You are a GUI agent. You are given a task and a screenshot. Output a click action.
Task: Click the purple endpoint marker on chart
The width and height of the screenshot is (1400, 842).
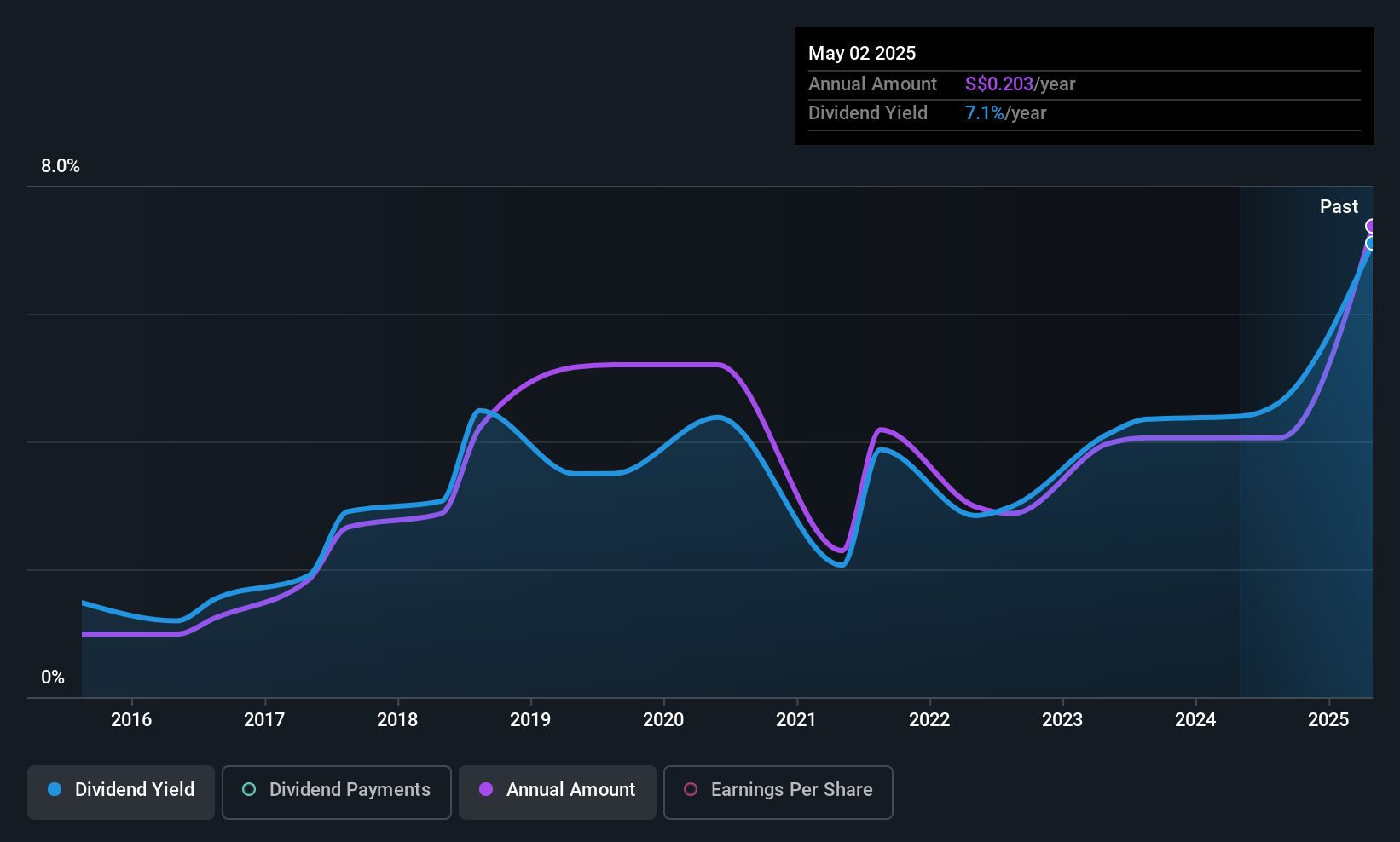[1371, 226]
